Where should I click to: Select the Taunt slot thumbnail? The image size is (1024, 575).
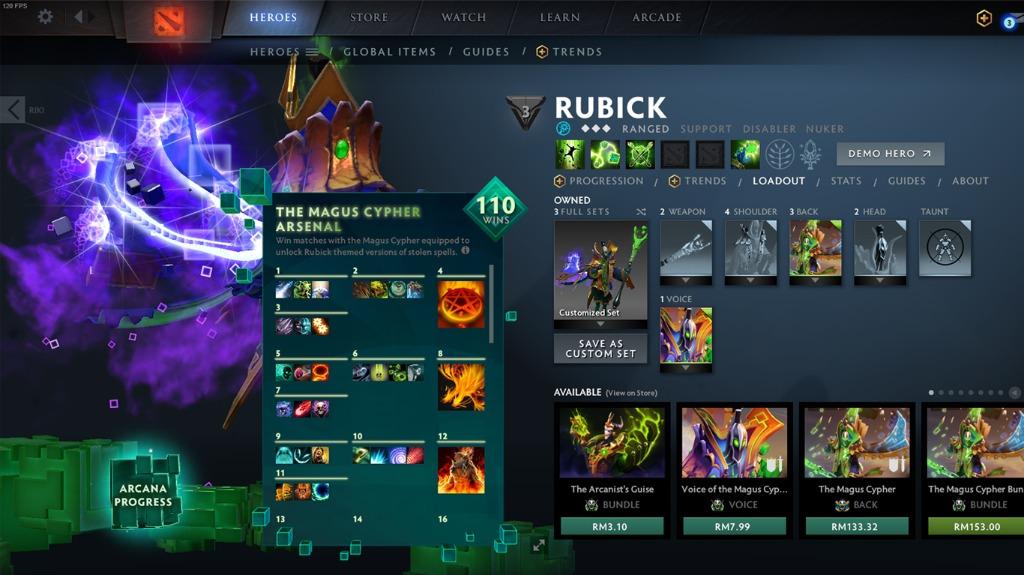945,248
